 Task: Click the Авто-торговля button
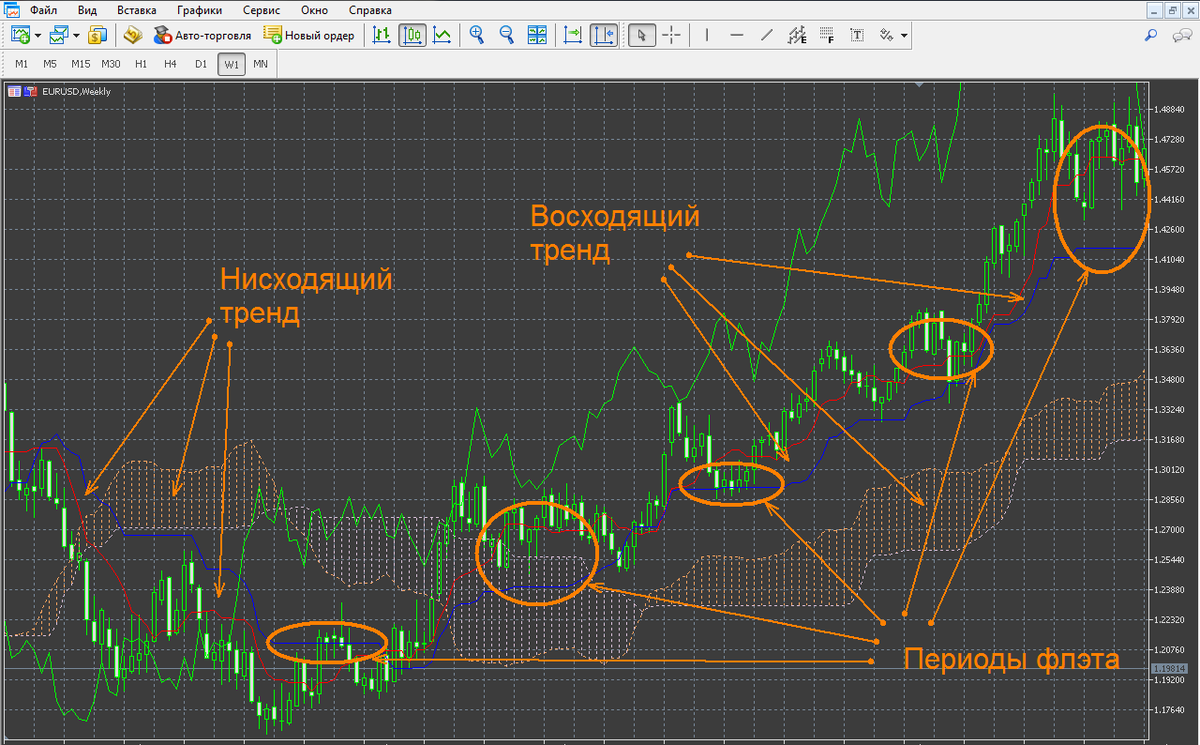pos(202,35)
